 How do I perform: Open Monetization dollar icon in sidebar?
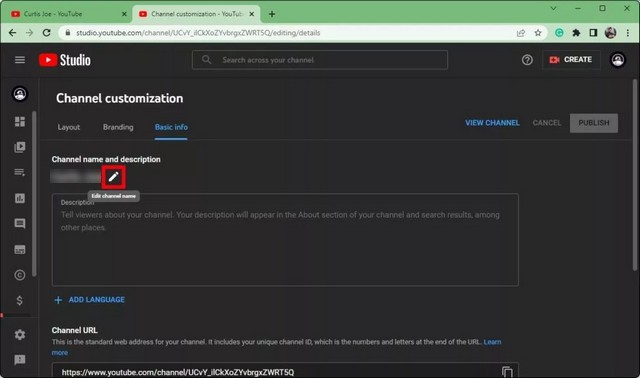(x=20, y=301)
